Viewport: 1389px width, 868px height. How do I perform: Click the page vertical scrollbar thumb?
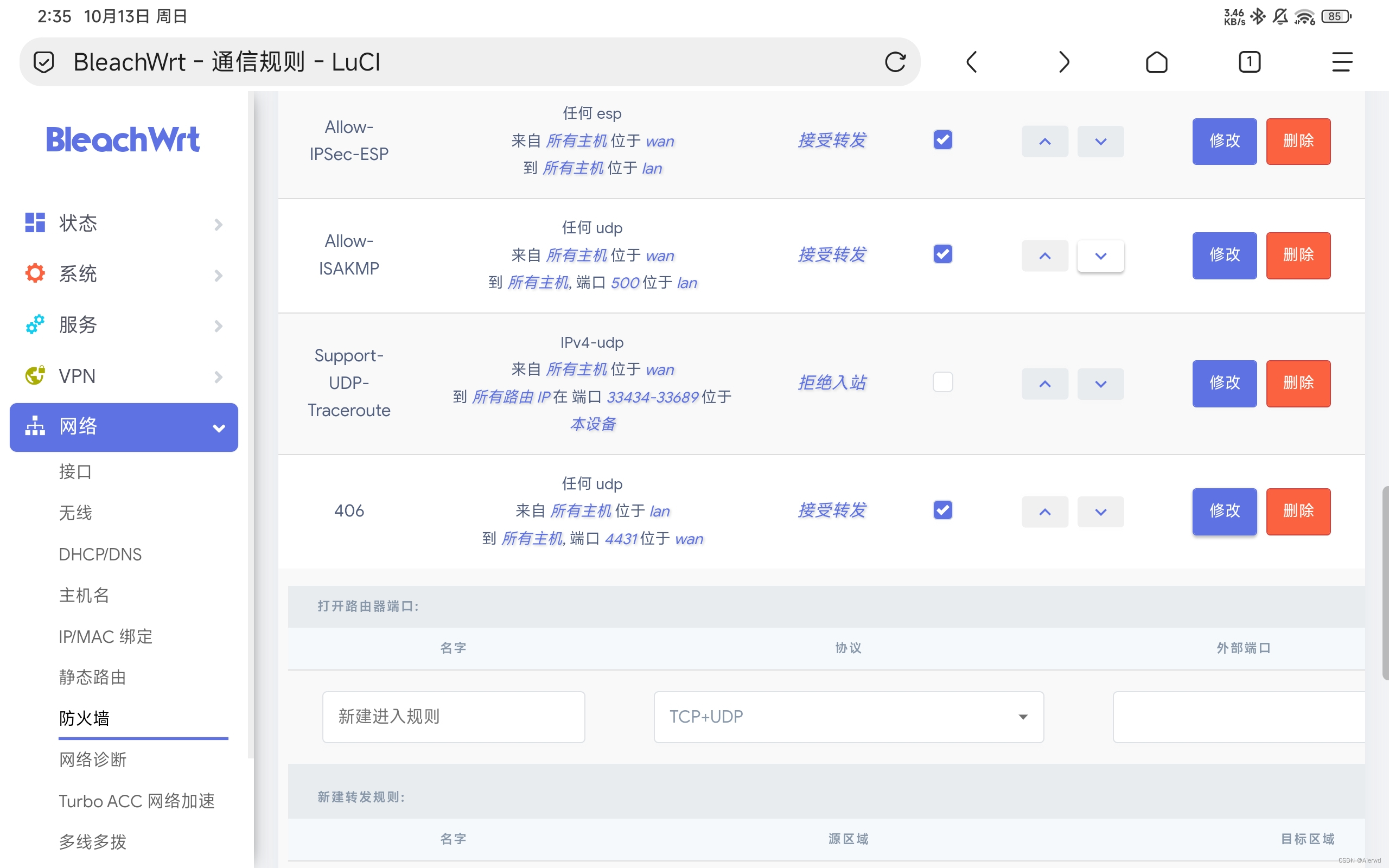coord(1385,583)
